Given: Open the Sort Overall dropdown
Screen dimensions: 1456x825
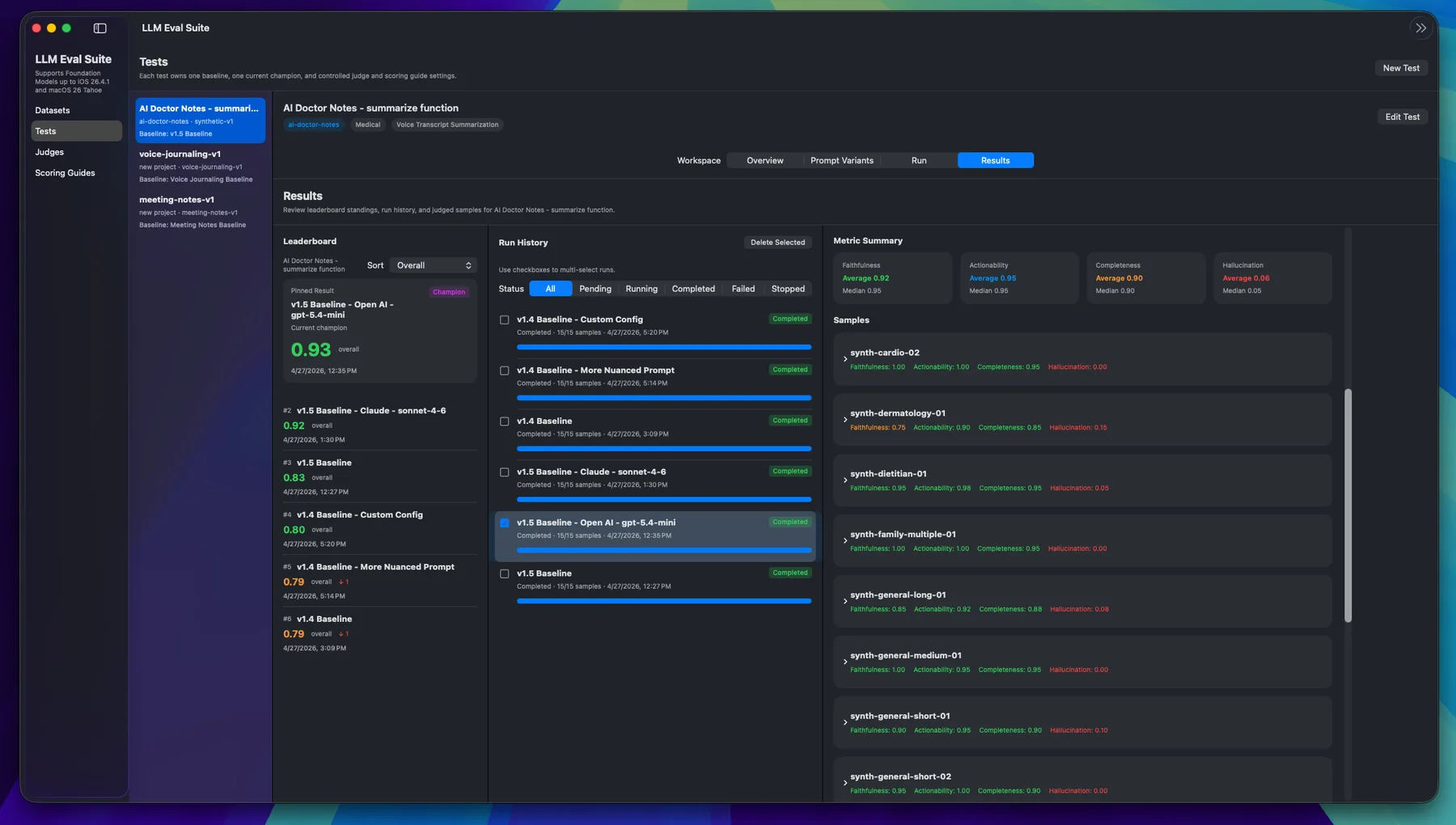Looking at the screenshot, I should point(433,265).
